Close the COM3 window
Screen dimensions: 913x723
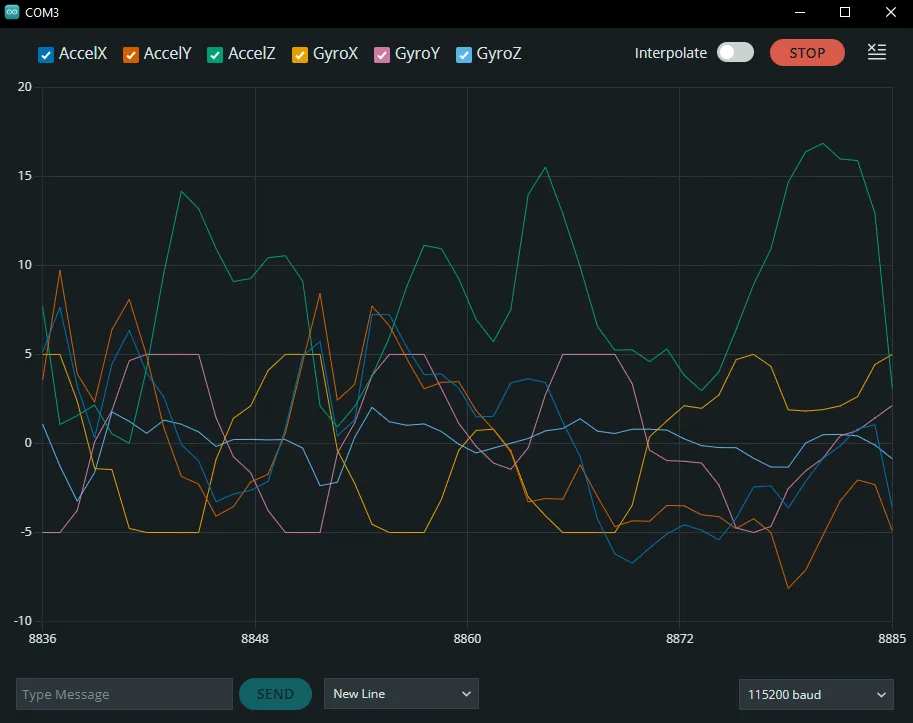[890, 12]
